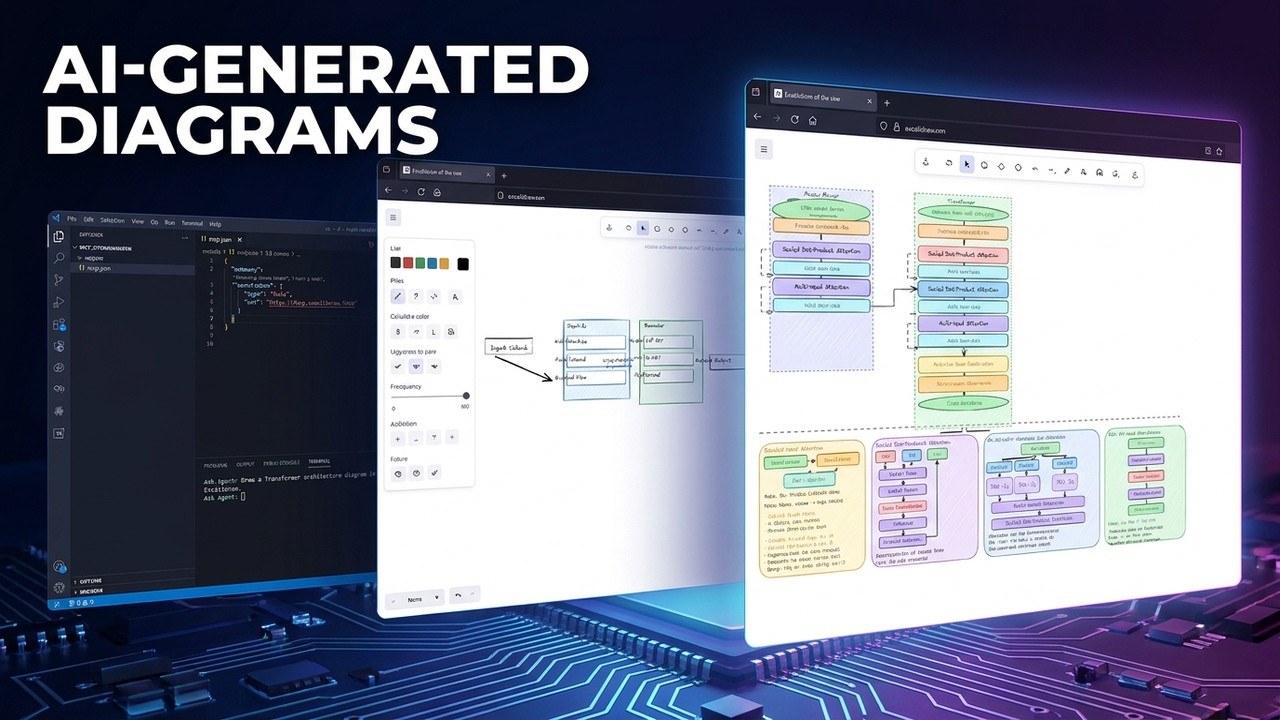Reload the page in the middle browser window
This screenshot has height=720, width=1280.
[x=421, y=192]
